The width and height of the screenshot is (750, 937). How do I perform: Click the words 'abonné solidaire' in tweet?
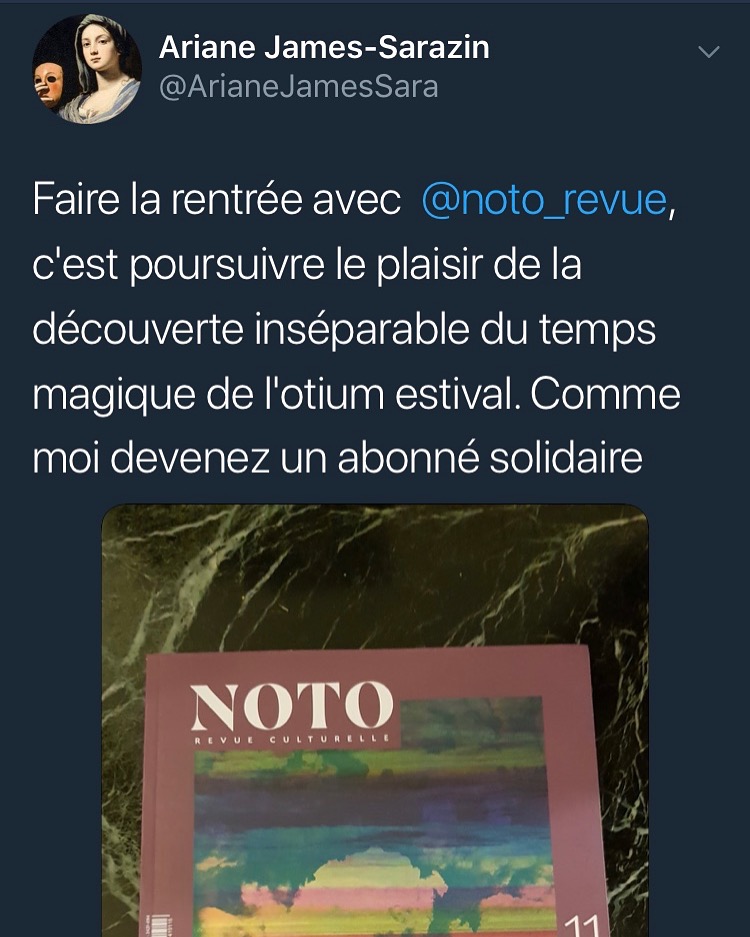pos(490,459)
